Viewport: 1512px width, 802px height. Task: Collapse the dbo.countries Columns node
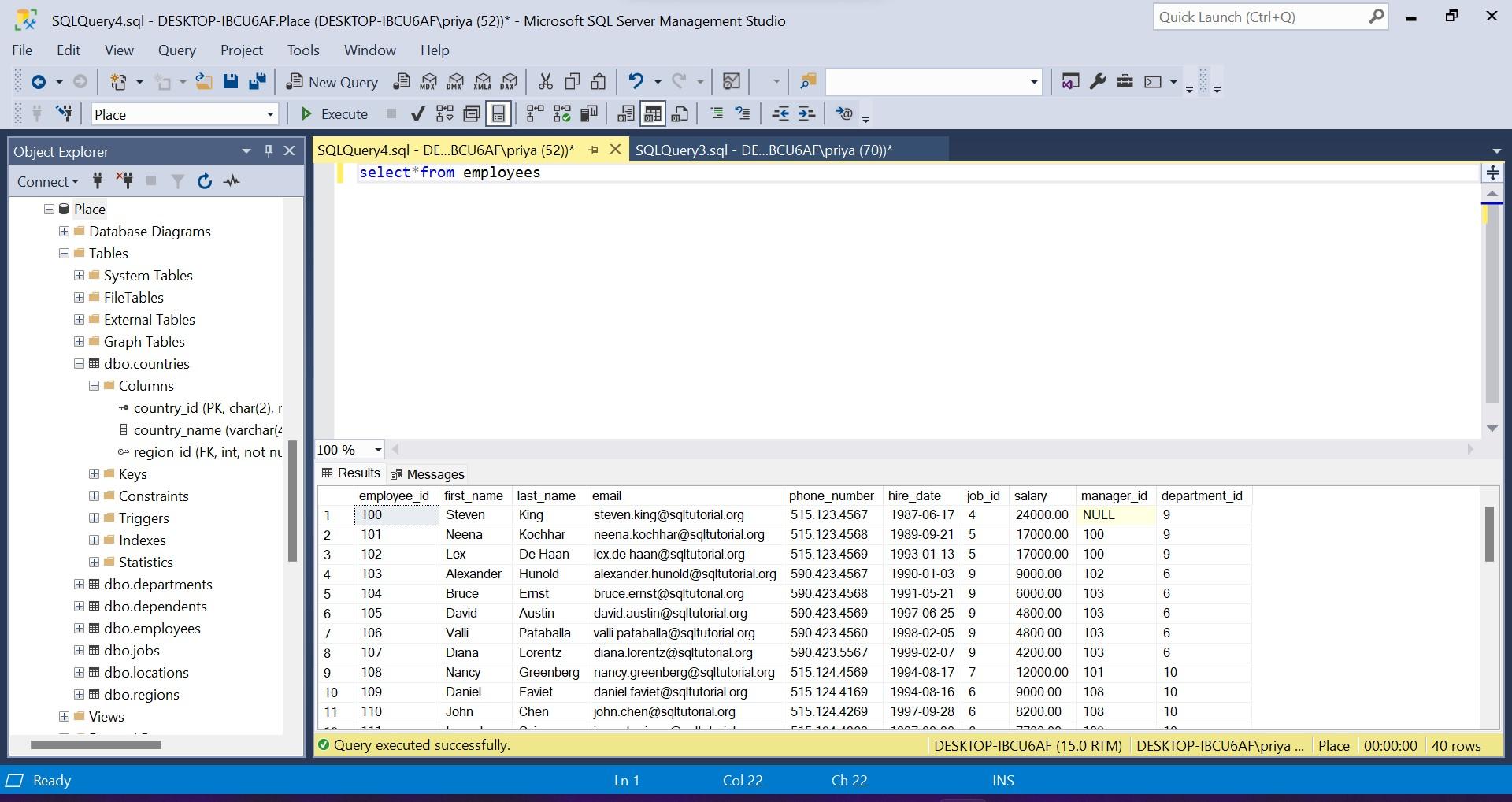pos(92,385)
